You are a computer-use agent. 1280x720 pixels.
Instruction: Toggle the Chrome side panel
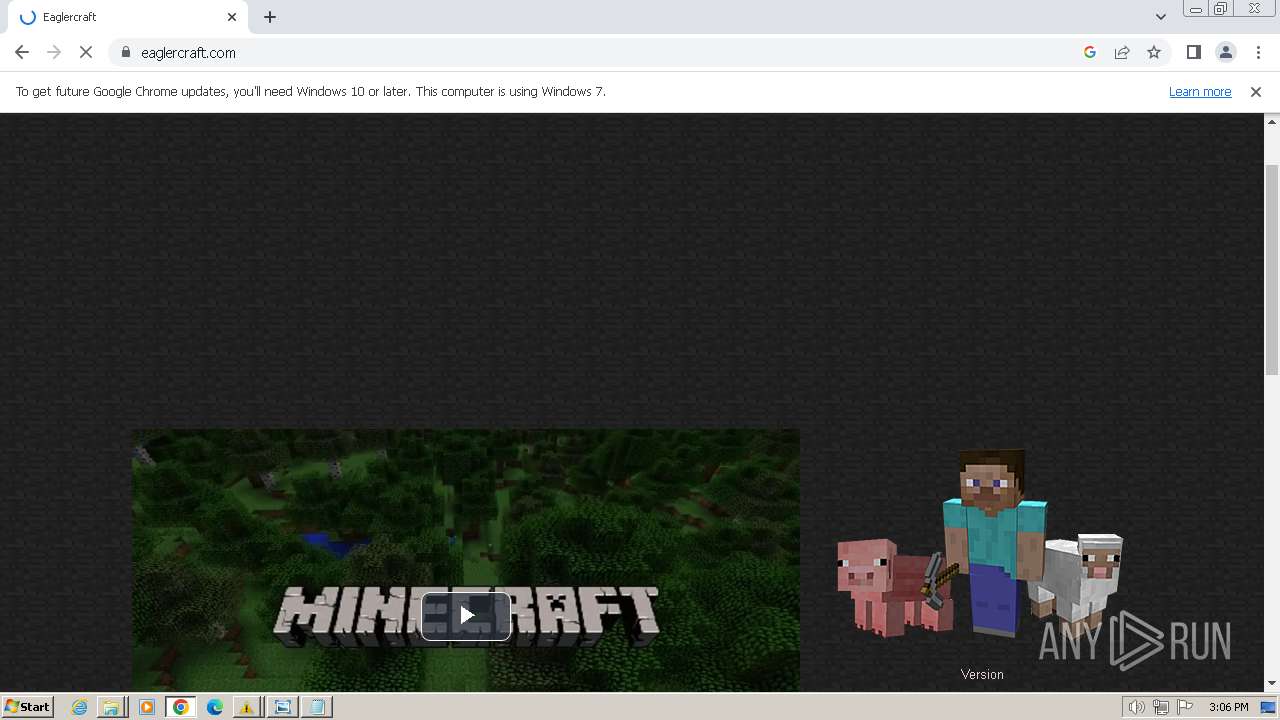pos(1194,52)
